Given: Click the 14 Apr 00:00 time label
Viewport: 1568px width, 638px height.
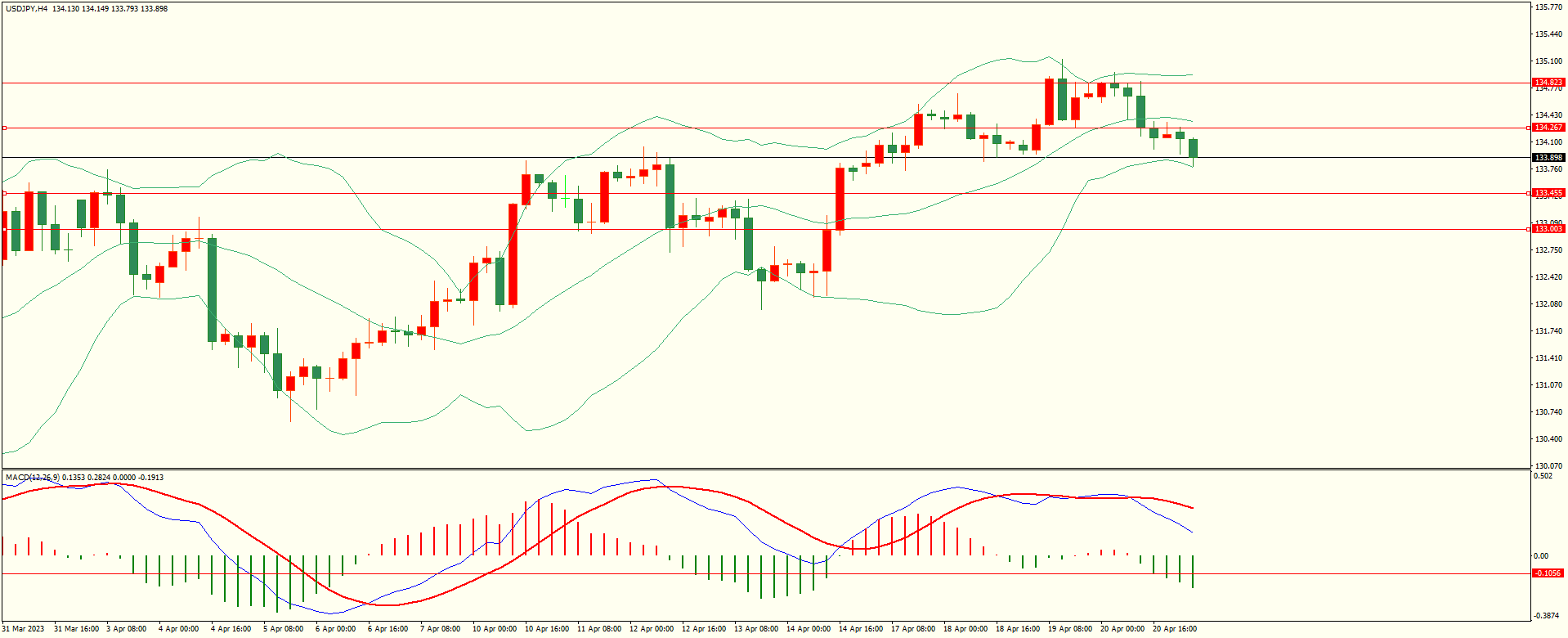Looking at the screenshot, I should point(809,629).
